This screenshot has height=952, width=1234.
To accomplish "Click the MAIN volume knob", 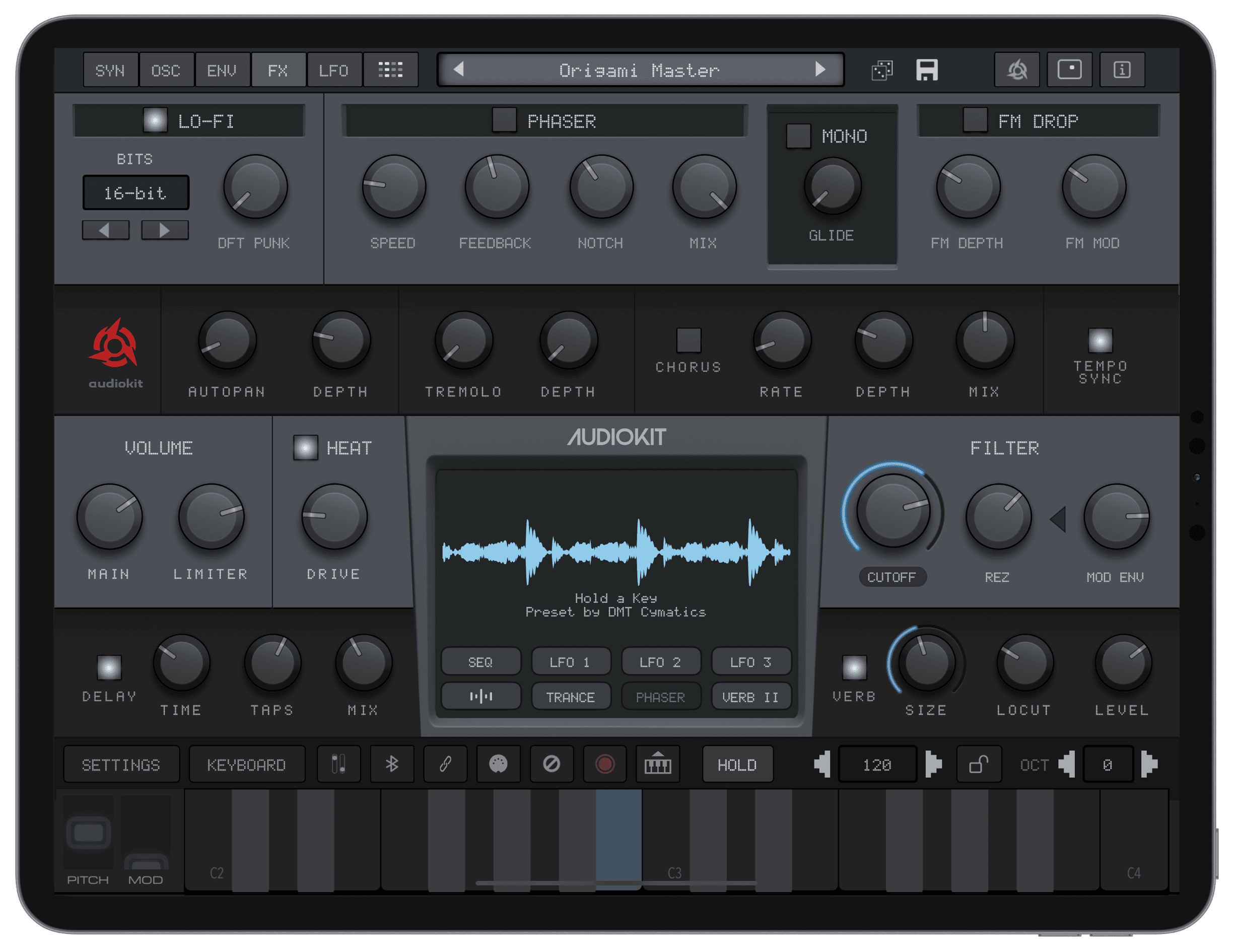I will click(x=110, y=516).
